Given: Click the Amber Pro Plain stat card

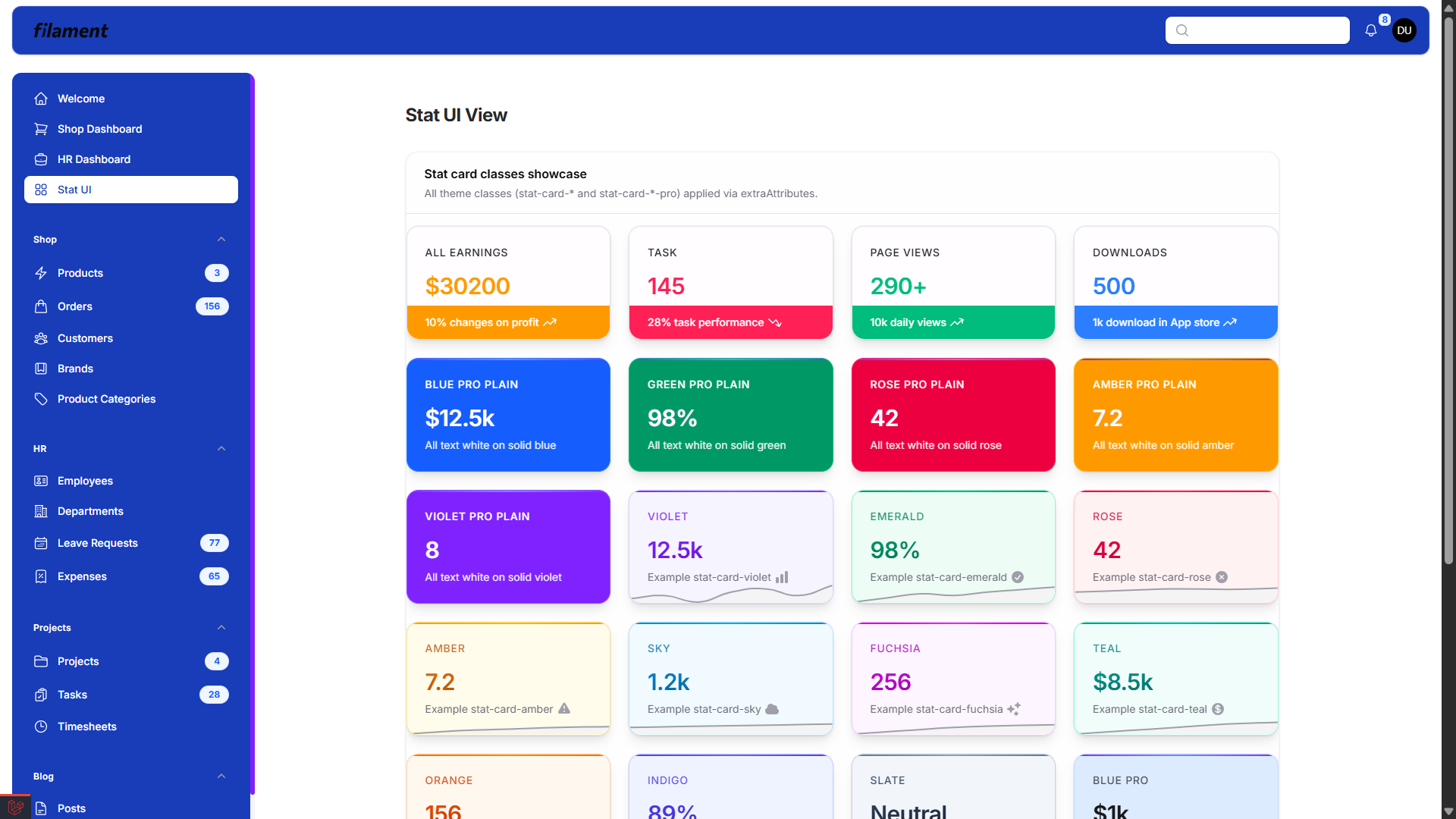Looking at the screenshot, I should (x=1176, y=415).
